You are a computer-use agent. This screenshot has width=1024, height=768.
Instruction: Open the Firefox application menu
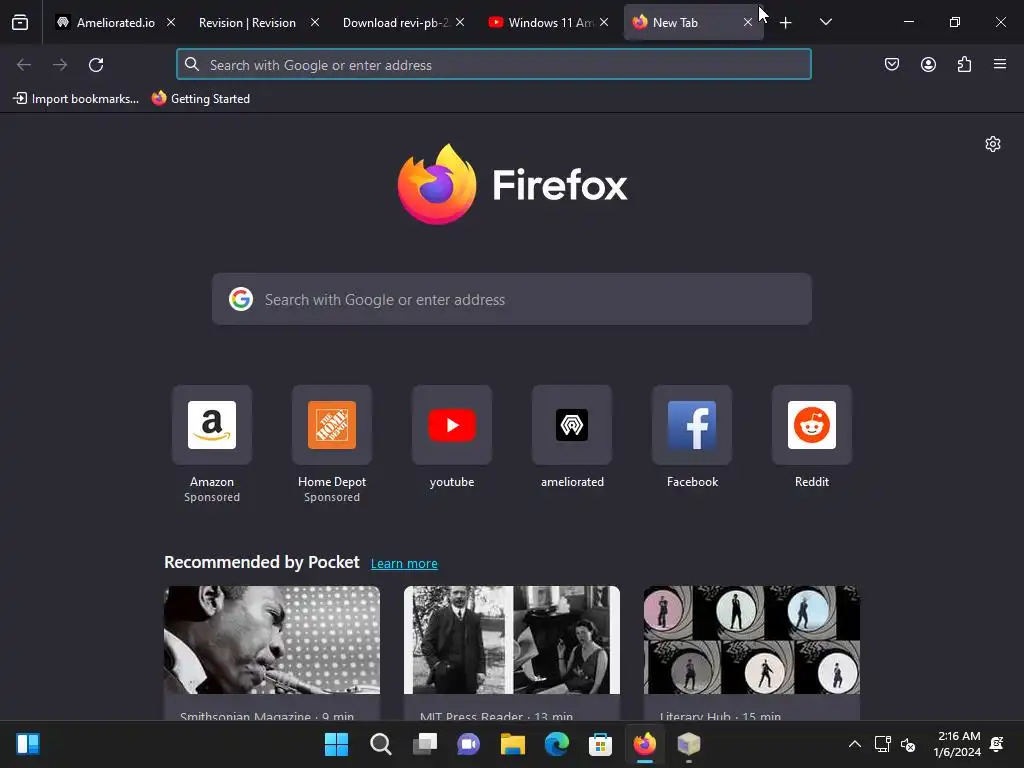click(x=1000, y=64)
